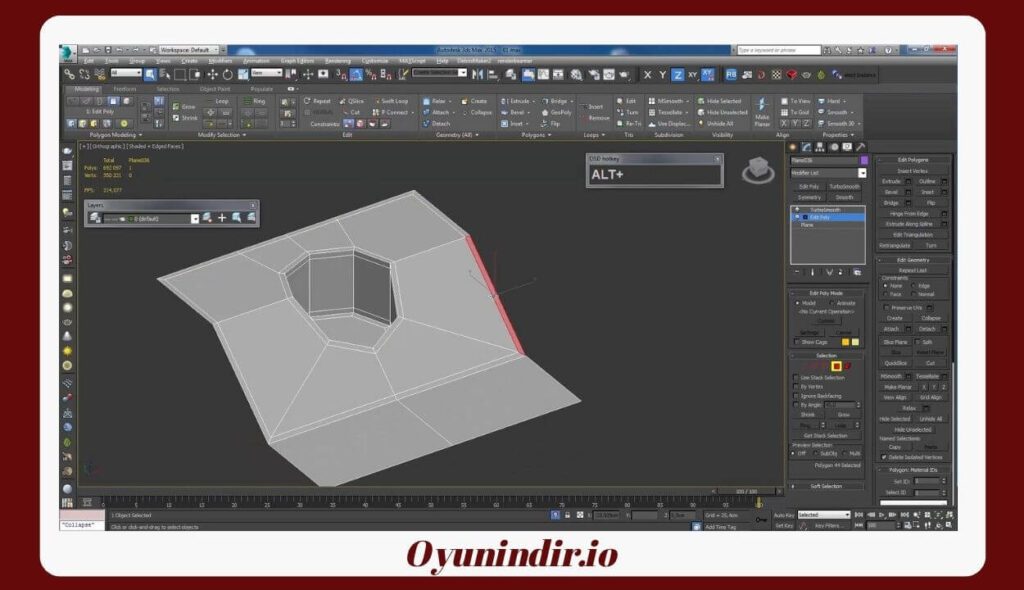The image size is (1024, 590).
Task: Enable Use Stack Selection checkbox
Action: 796,378
